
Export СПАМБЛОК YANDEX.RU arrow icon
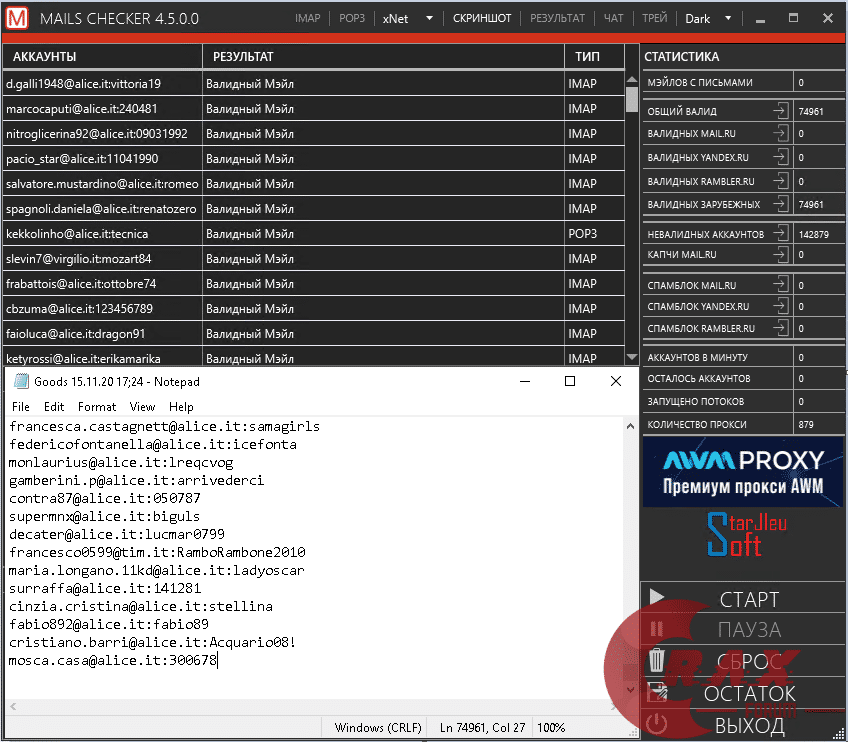(780, 306)
